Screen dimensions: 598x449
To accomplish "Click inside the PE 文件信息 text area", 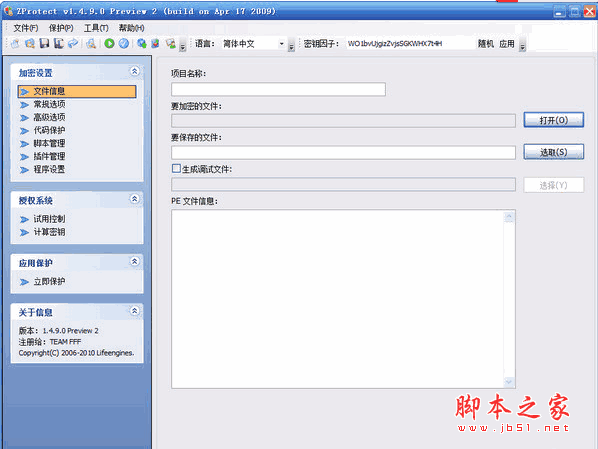I will point(338,299).
